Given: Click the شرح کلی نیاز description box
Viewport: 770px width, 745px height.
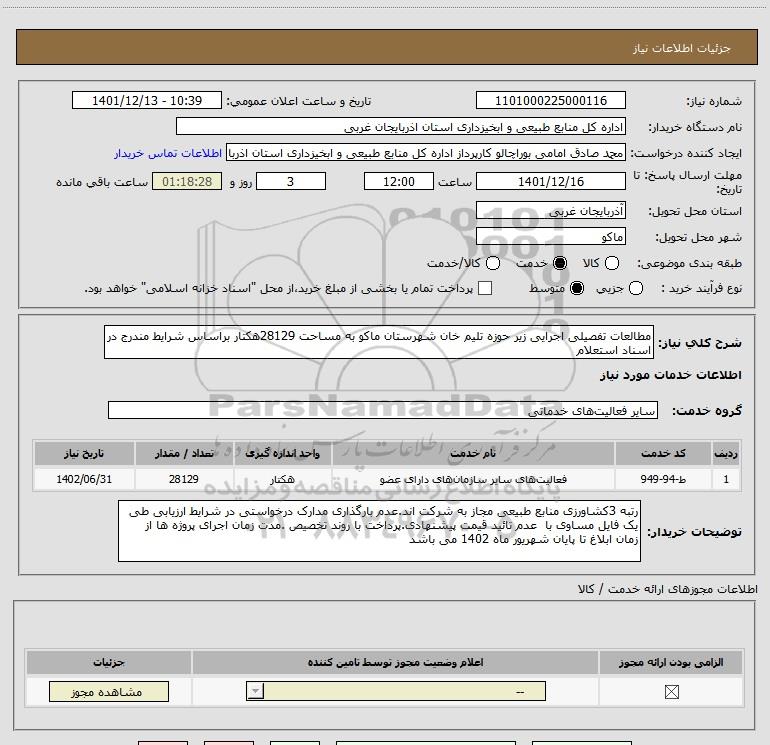Looking at the screenshot, I should tap(379, 342).
